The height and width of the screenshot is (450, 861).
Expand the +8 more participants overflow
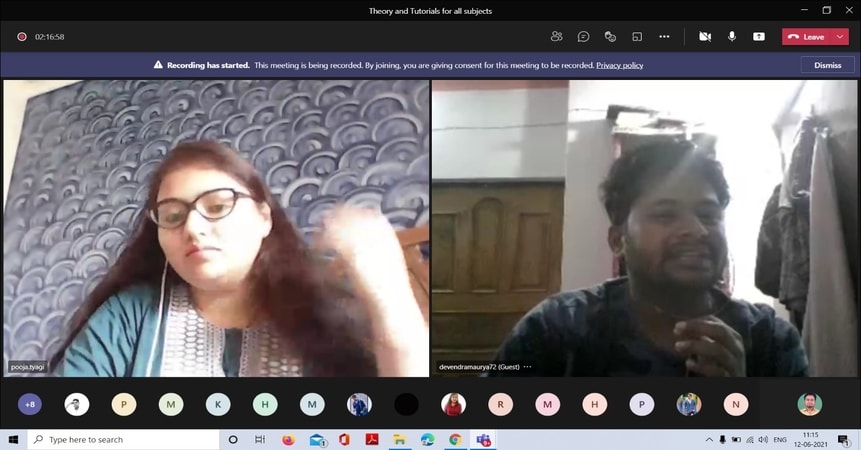pos(30,404)
